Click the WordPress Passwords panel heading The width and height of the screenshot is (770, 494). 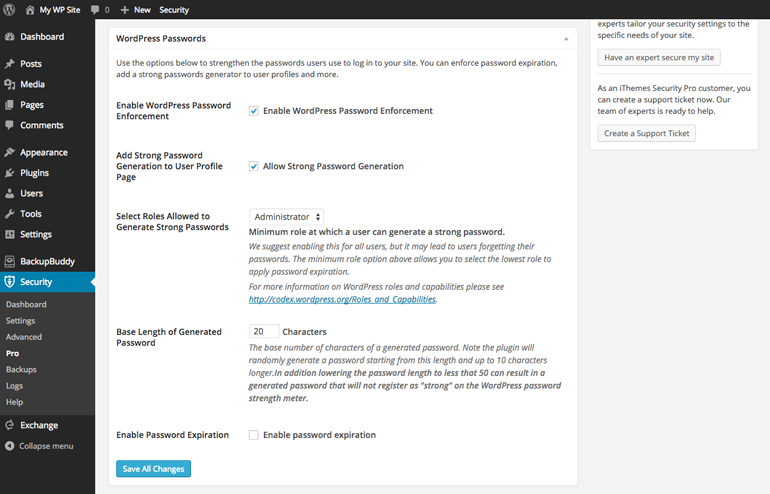[161, 39]
